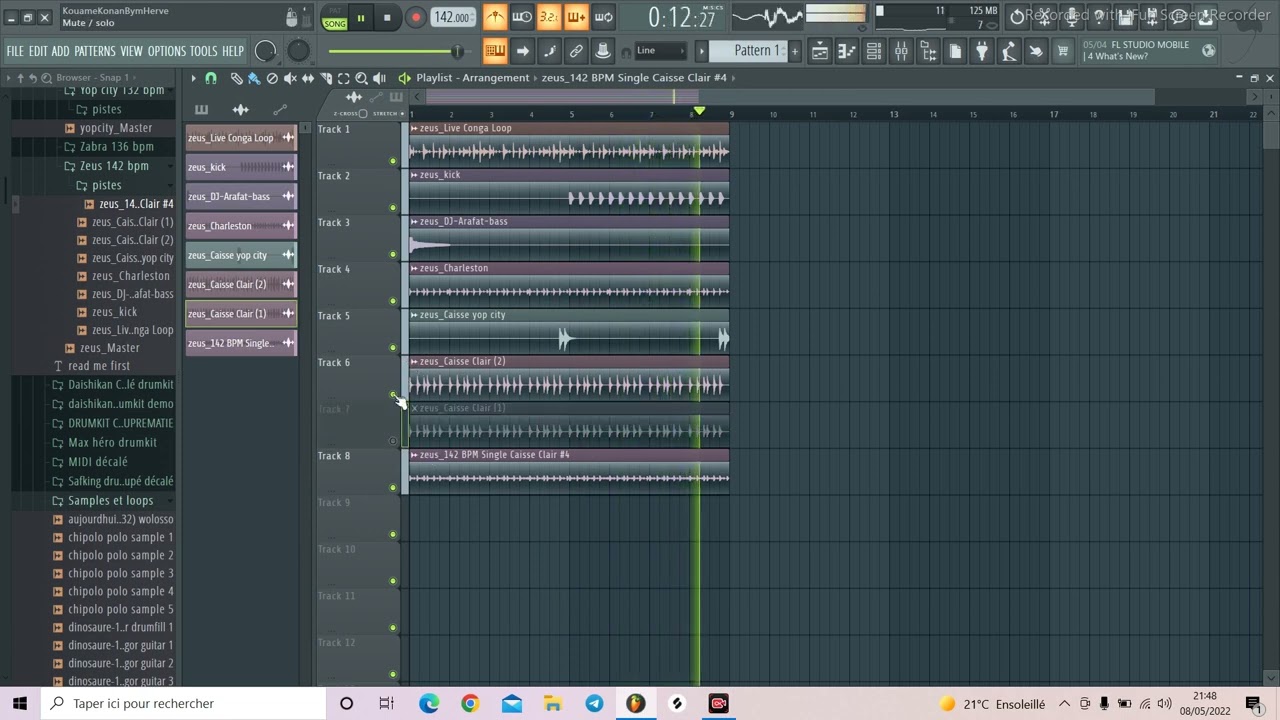Switch PAT/SONG mode toggle
Viewport: 1280px width, 720px height.
click(x=334, y=18)
